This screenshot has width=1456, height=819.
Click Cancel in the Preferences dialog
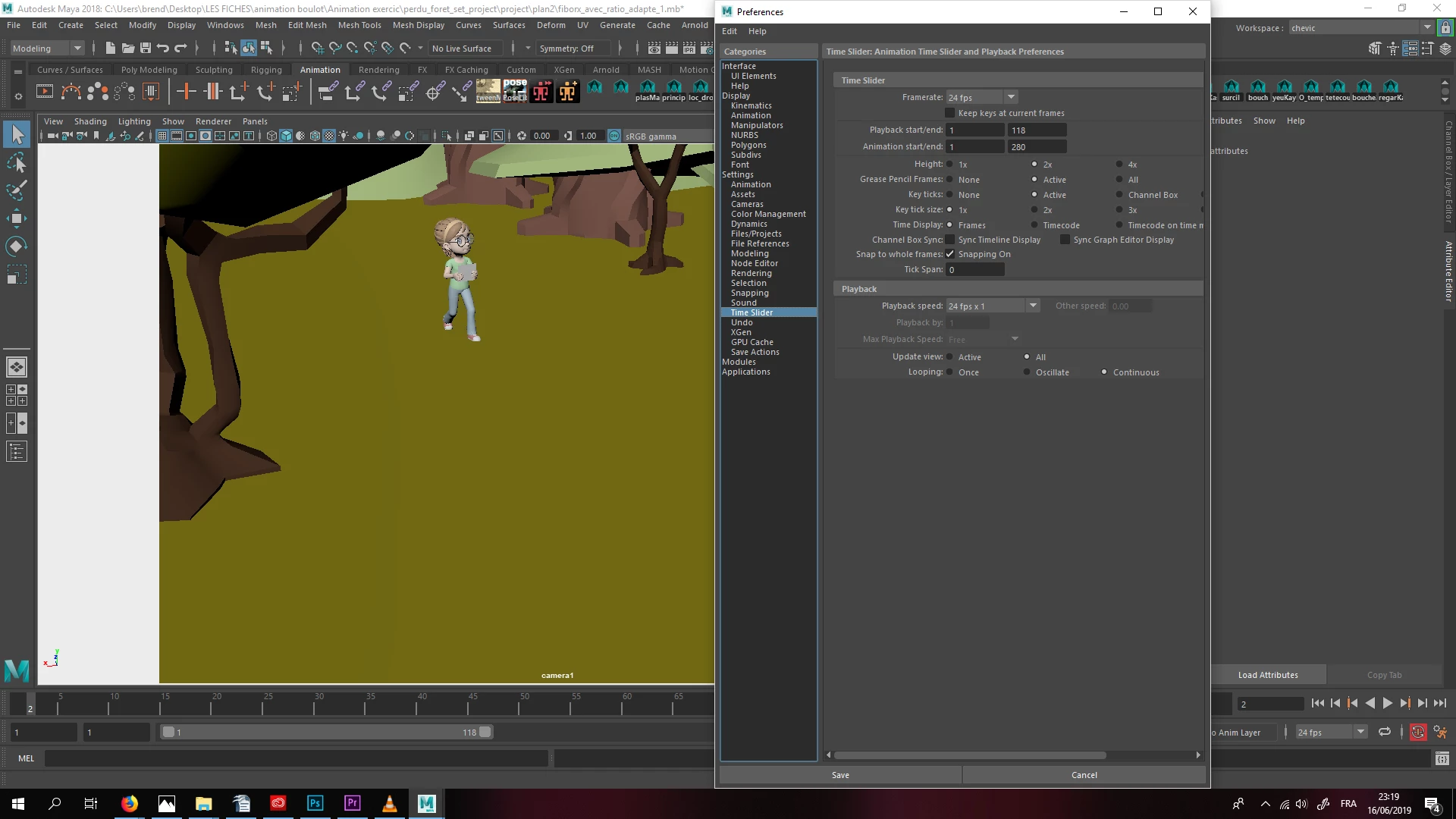tap(1084, 775)
